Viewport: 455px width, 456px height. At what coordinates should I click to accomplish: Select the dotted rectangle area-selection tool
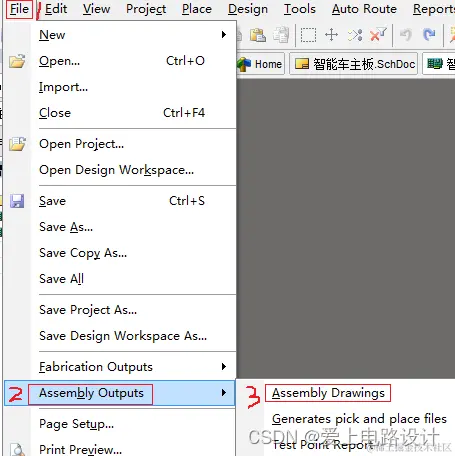tap(308, 35)
